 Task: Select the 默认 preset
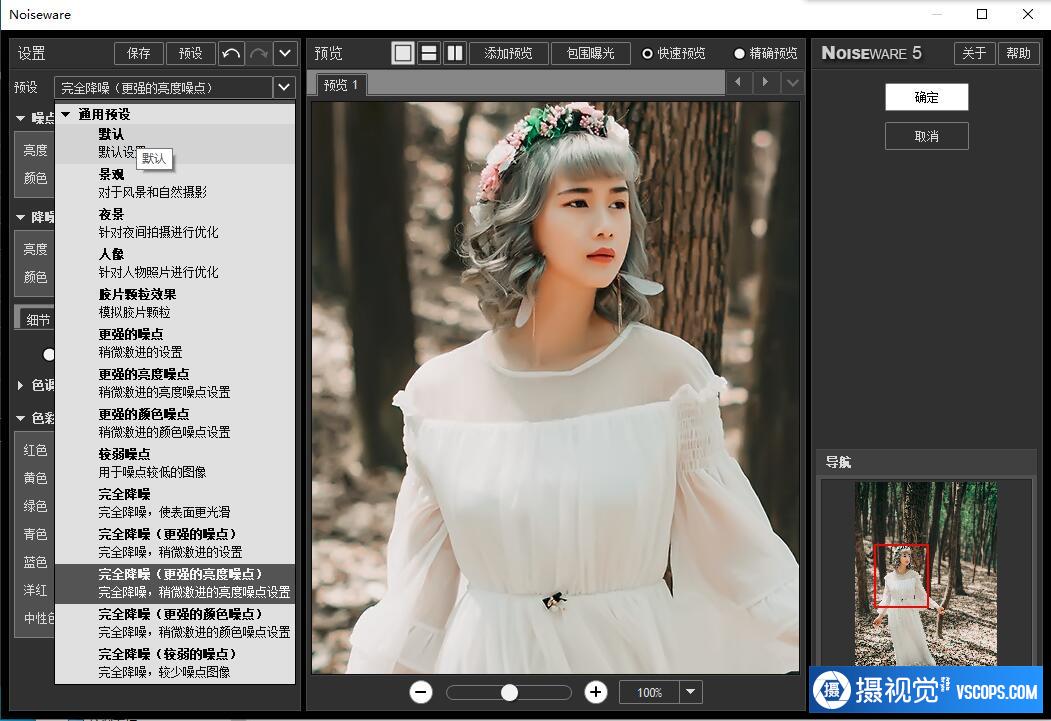[x=174, y=143]
